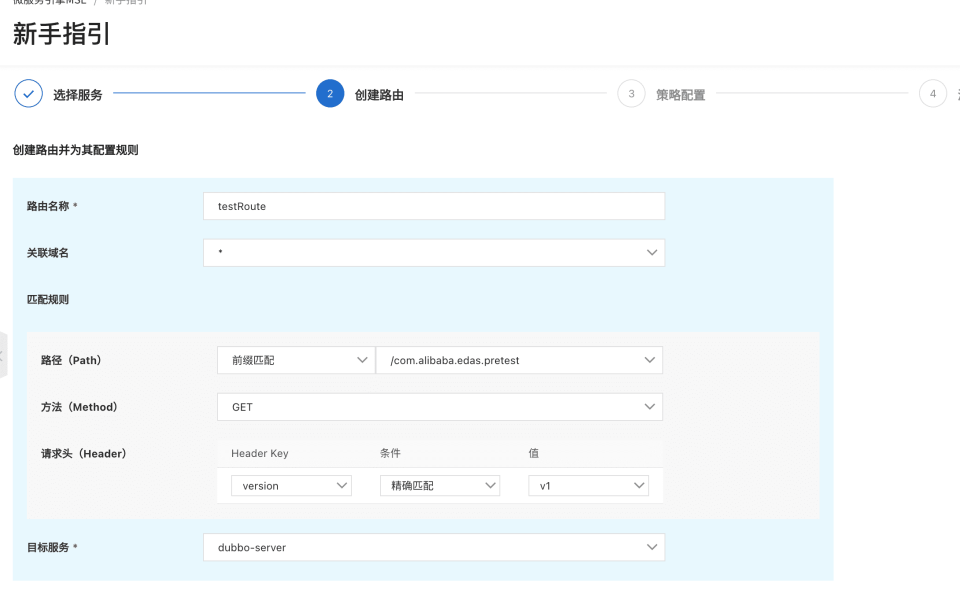This screenshot has height=597, width=960.
Task: Click the testRoute route name input
Action: (x=433, y=206)
